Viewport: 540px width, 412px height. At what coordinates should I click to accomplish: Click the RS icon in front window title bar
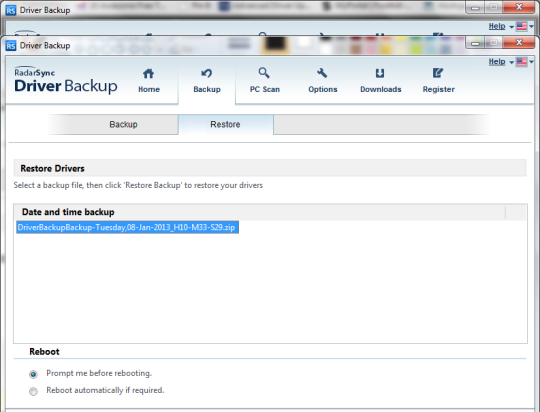(11, 45)
